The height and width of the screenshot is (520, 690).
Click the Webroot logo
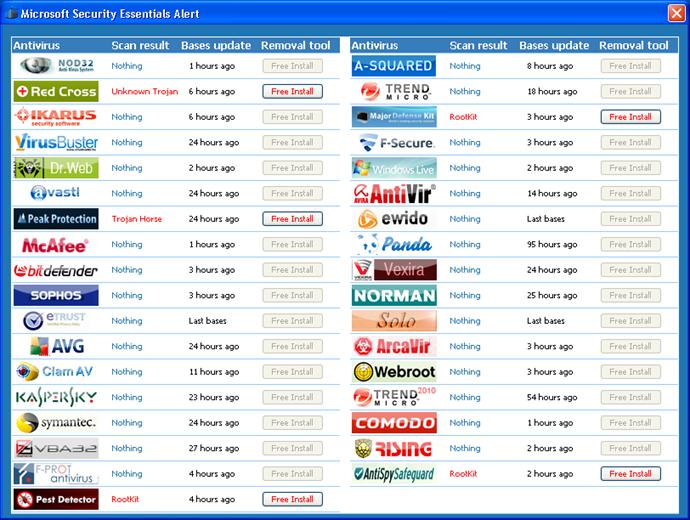[x=394, y=372]
